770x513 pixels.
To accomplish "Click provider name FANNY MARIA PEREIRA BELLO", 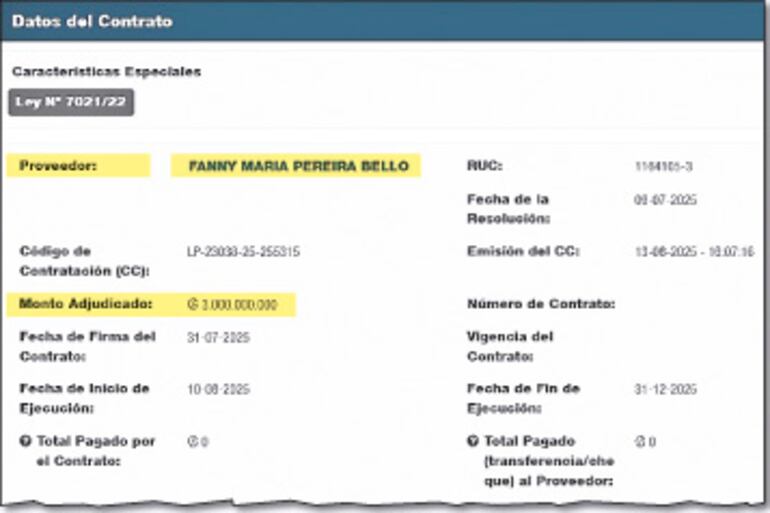I will [x=298, y=166].
